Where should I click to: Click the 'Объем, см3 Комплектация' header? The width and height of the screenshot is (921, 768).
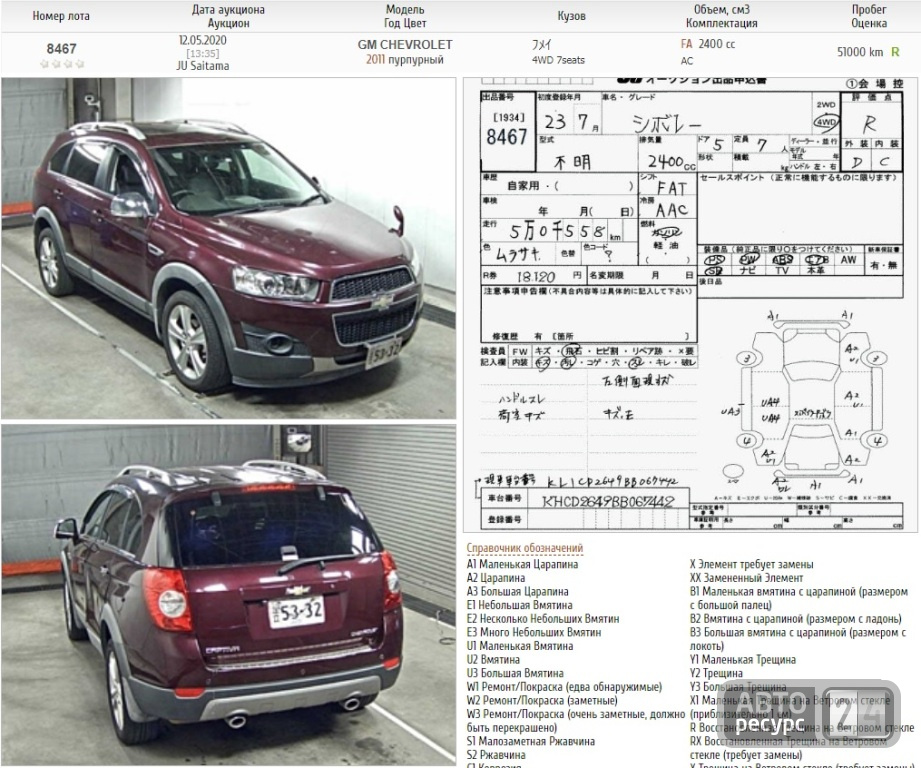coord(721,16)
